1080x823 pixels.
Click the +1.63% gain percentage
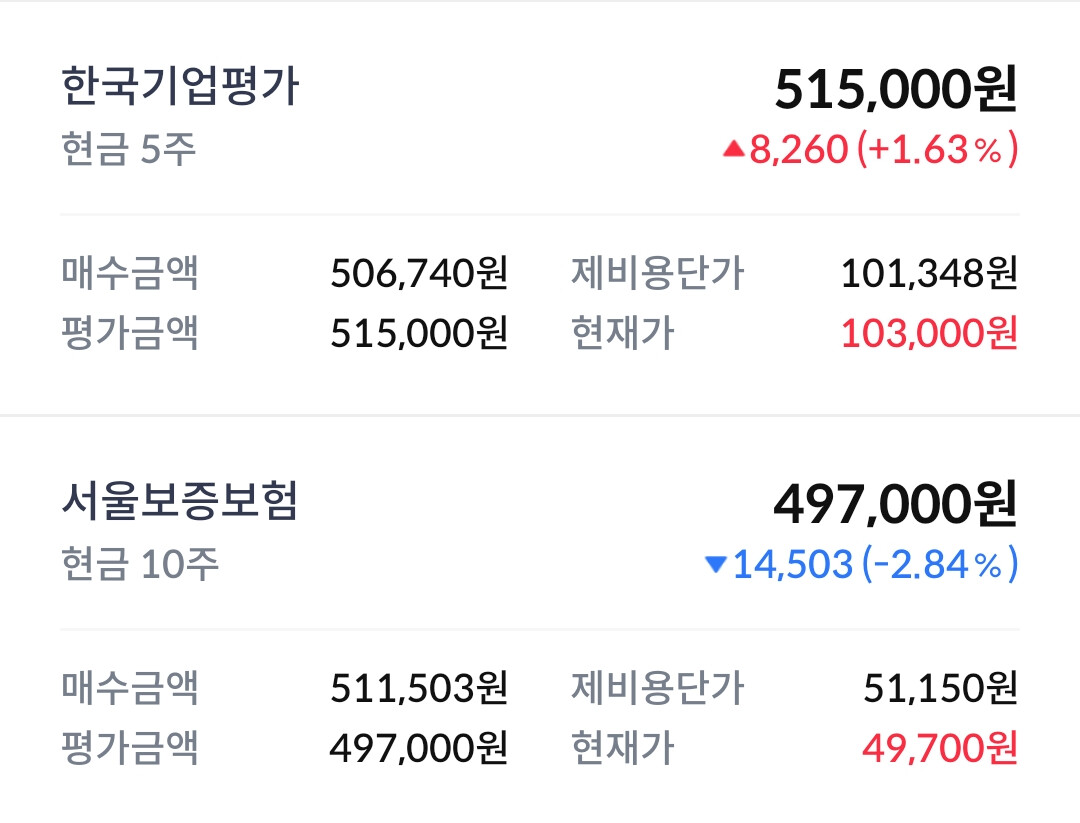pyautogui.click(x=937, y=150)
